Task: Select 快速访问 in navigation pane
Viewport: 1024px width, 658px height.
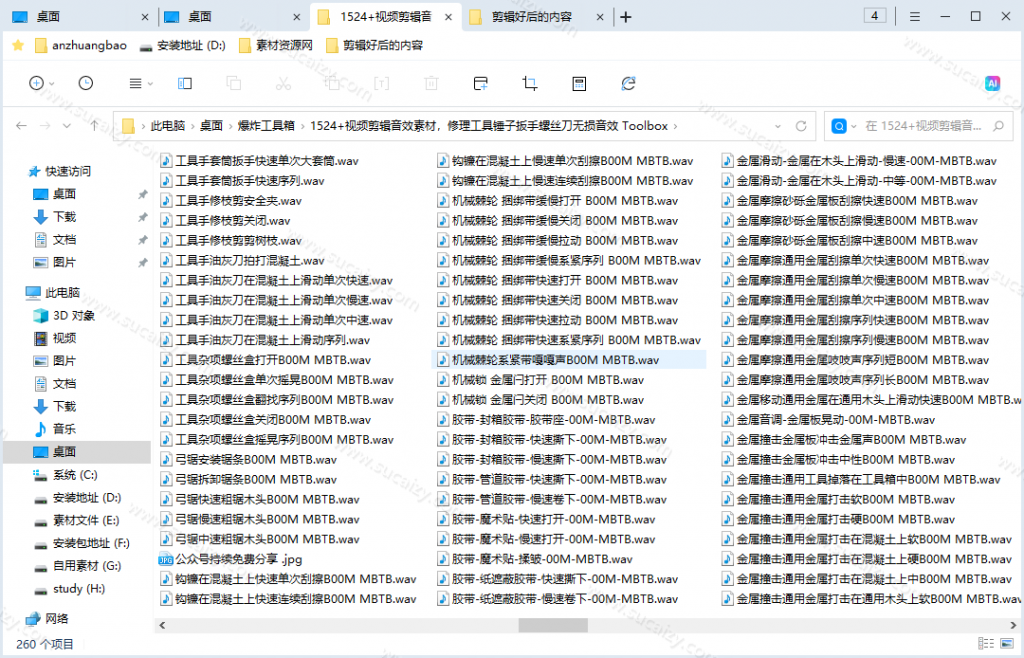Action: point(68,171)
